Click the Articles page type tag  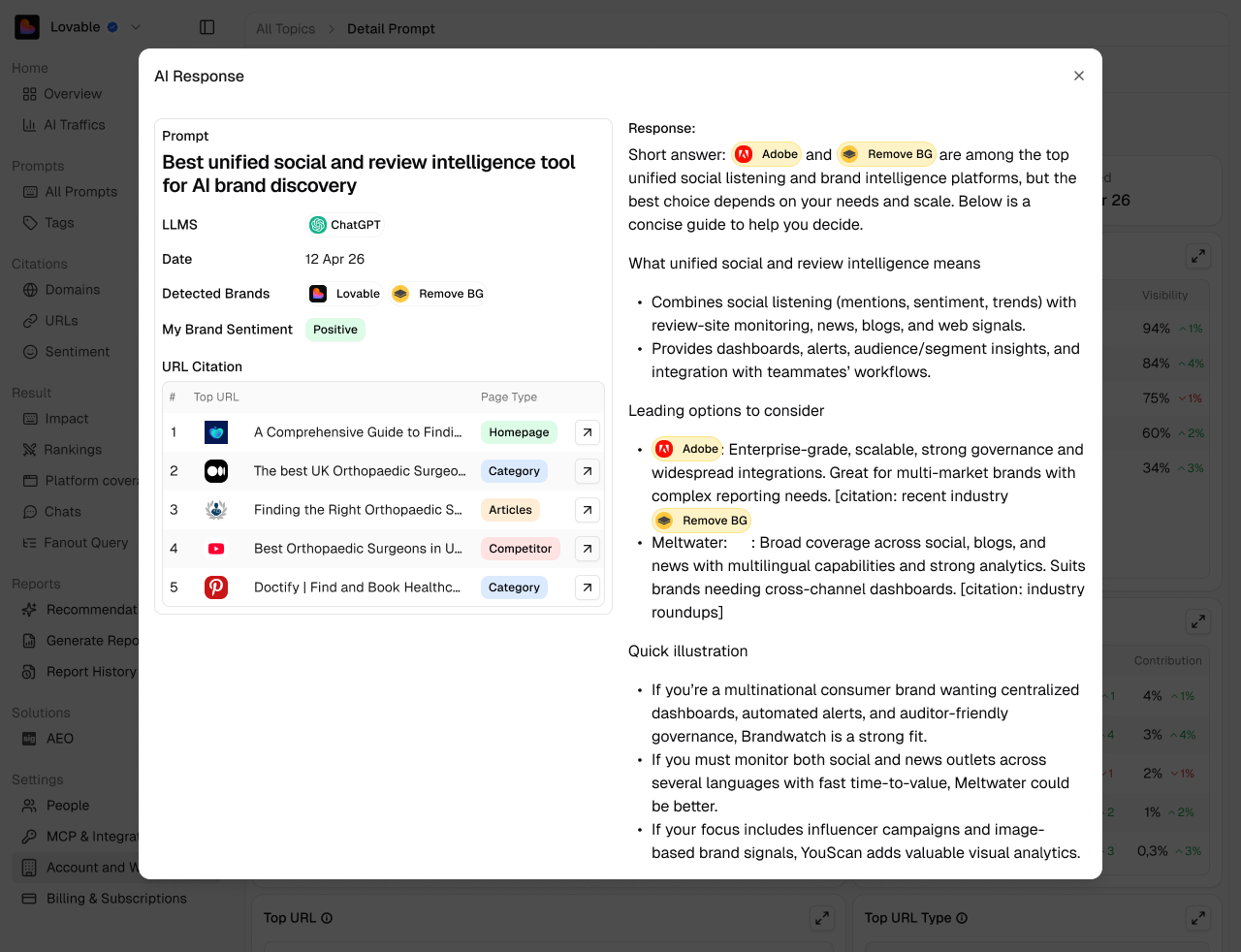(x=510, y=510)
